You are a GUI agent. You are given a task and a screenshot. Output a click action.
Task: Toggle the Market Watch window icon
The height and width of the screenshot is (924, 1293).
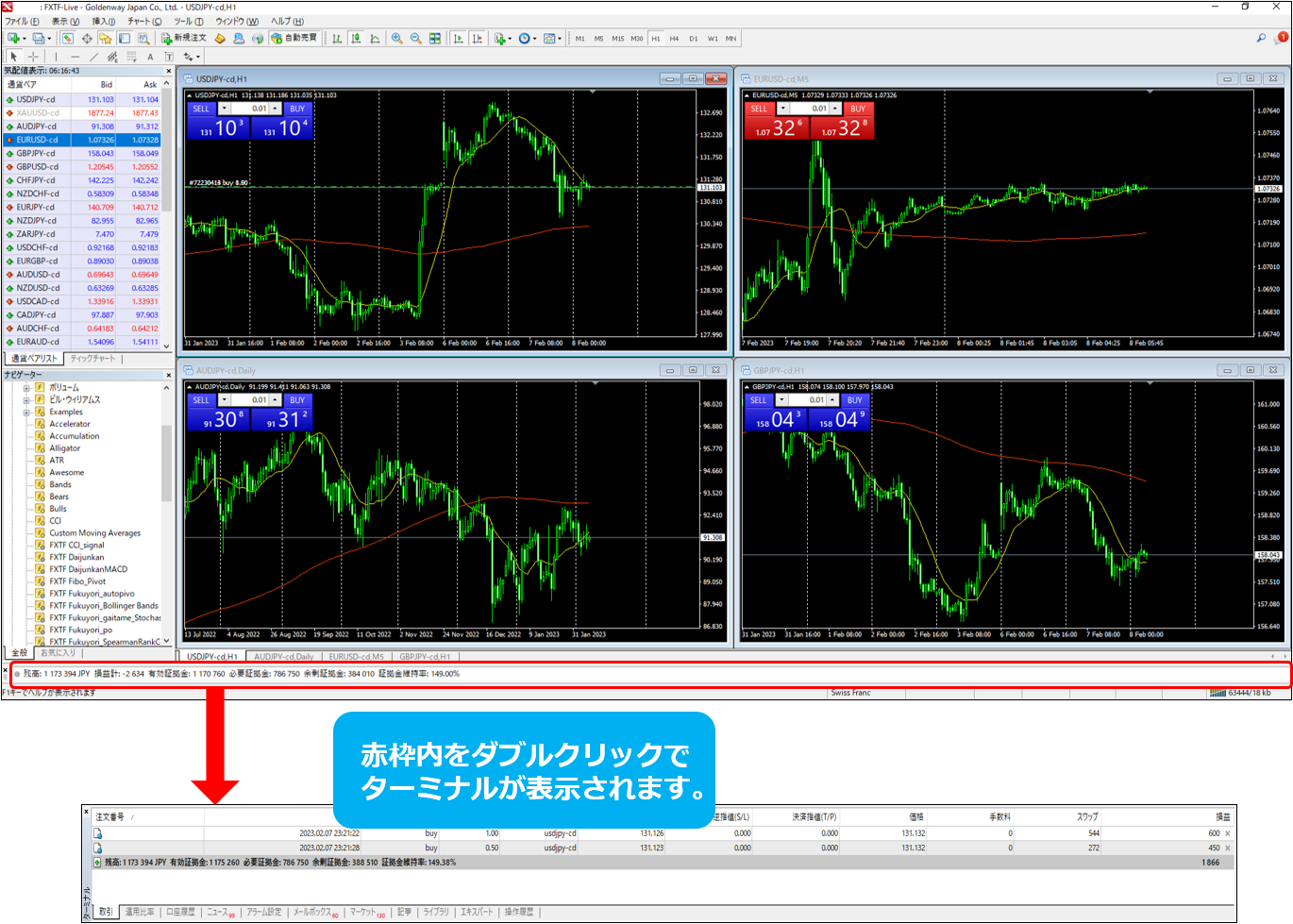coord(68,39)
